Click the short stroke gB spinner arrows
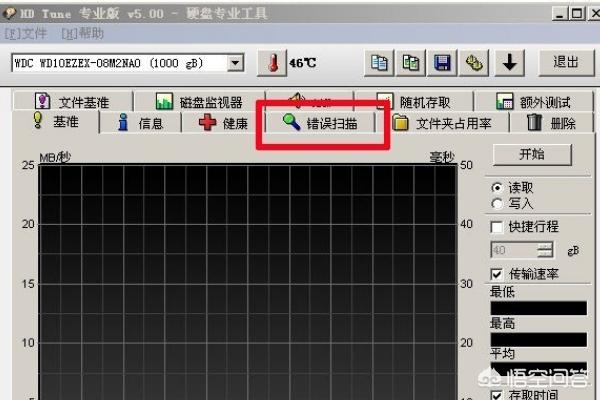Viewport: 600px width, 400px height. pyautogui.click(x=545, y=250)
